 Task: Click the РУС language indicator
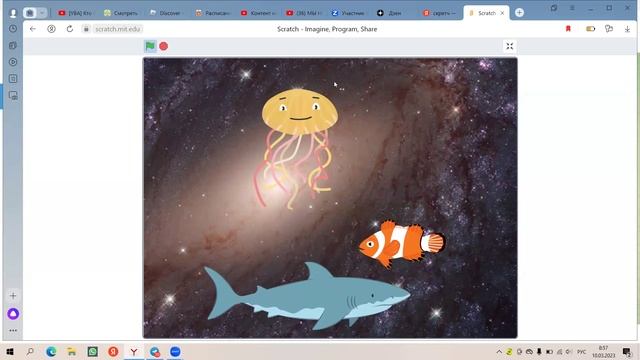582,352
